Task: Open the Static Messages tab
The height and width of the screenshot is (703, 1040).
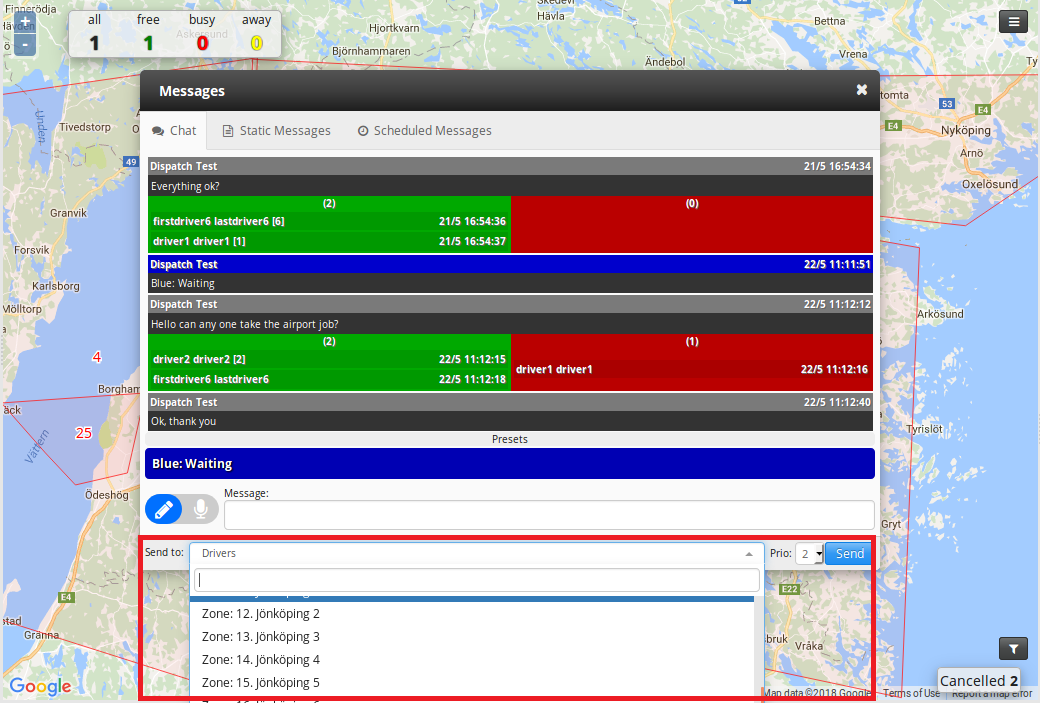Action: 276,131
